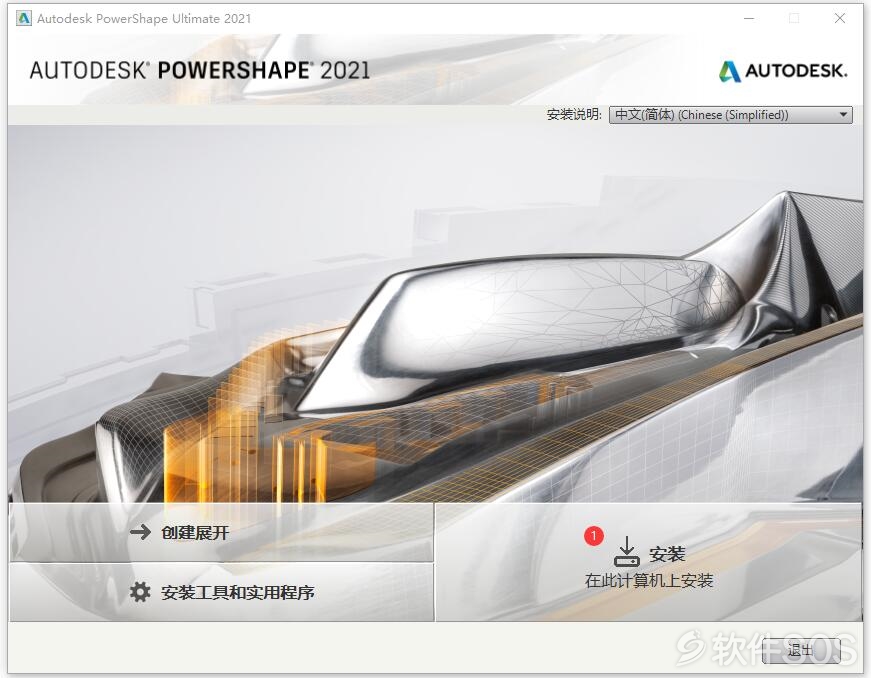The height and width of the screenshot is (678, 871).
Task: Click the 退出 (Exit) button
Action: [x=800, y=650]
